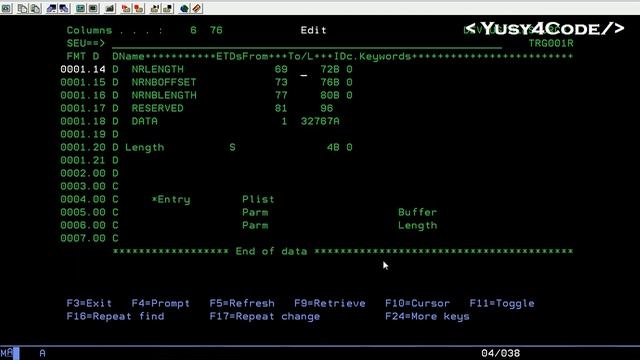Click the Buffer result field
The image size is (640, 360).
[x=418, y=213]
